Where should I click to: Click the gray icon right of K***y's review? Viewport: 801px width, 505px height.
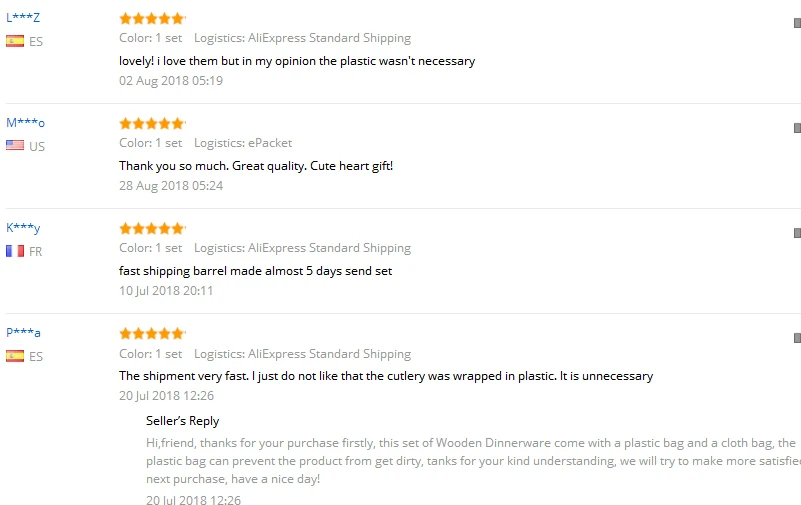pyautogui.click(x=797, y=233)
